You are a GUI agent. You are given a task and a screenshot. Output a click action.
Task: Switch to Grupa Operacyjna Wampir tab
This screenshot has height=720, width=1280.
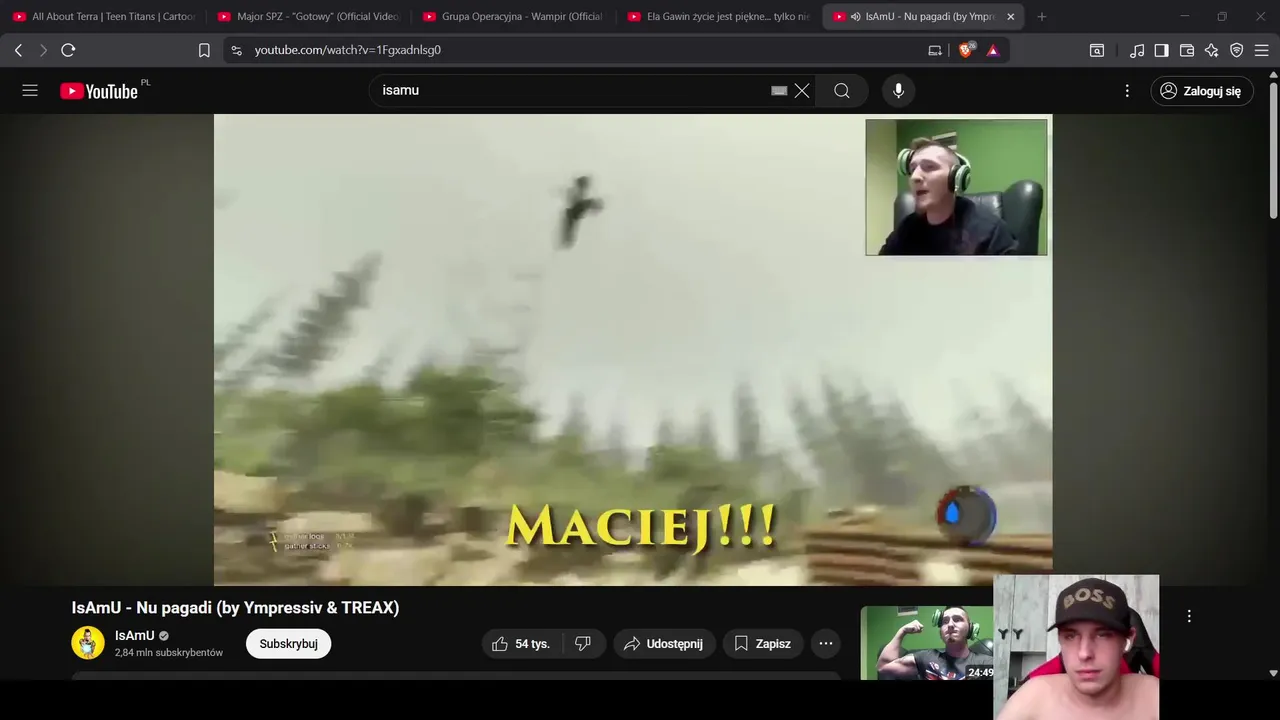(514, 16)
